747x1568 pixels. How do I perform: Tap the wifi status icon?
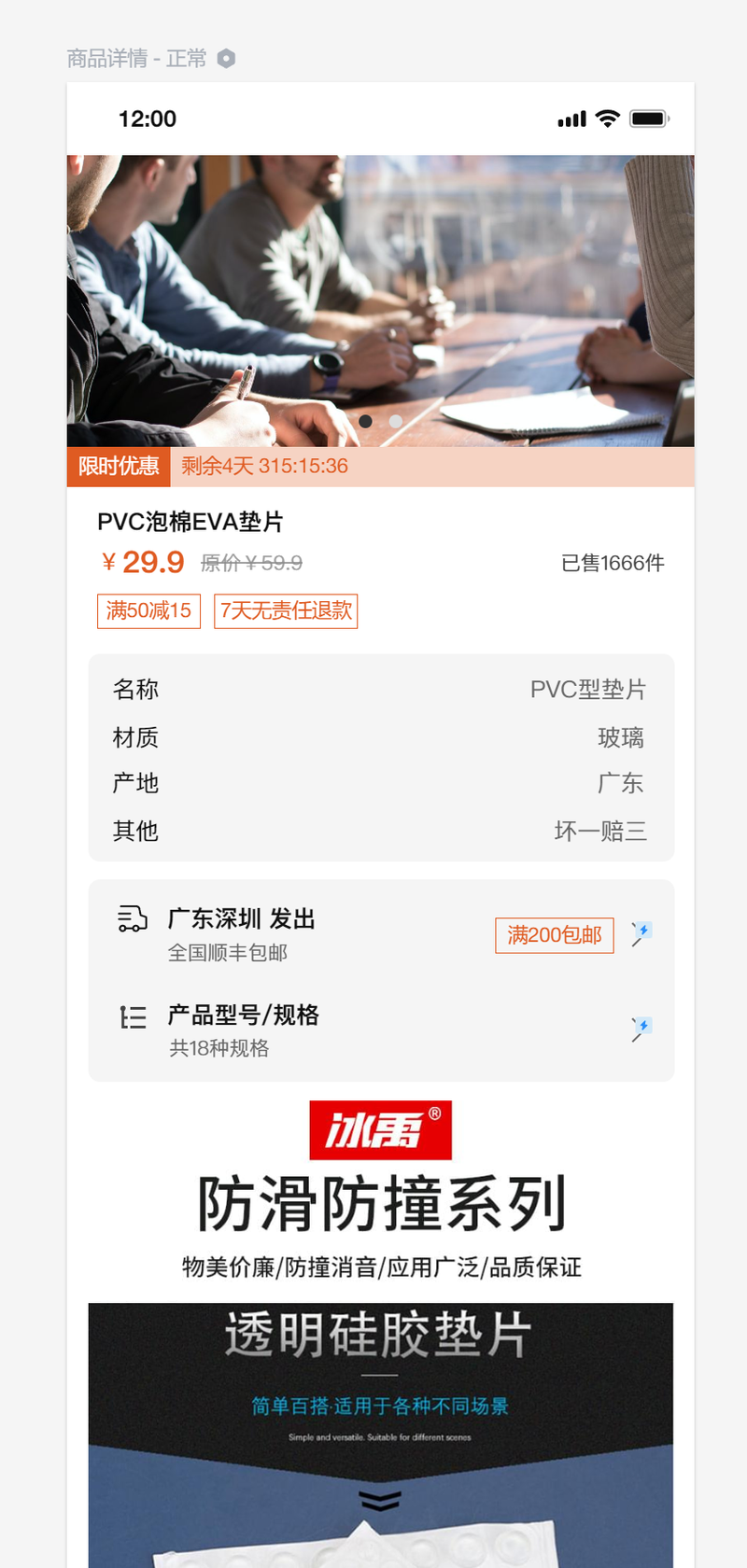[608, 119]
